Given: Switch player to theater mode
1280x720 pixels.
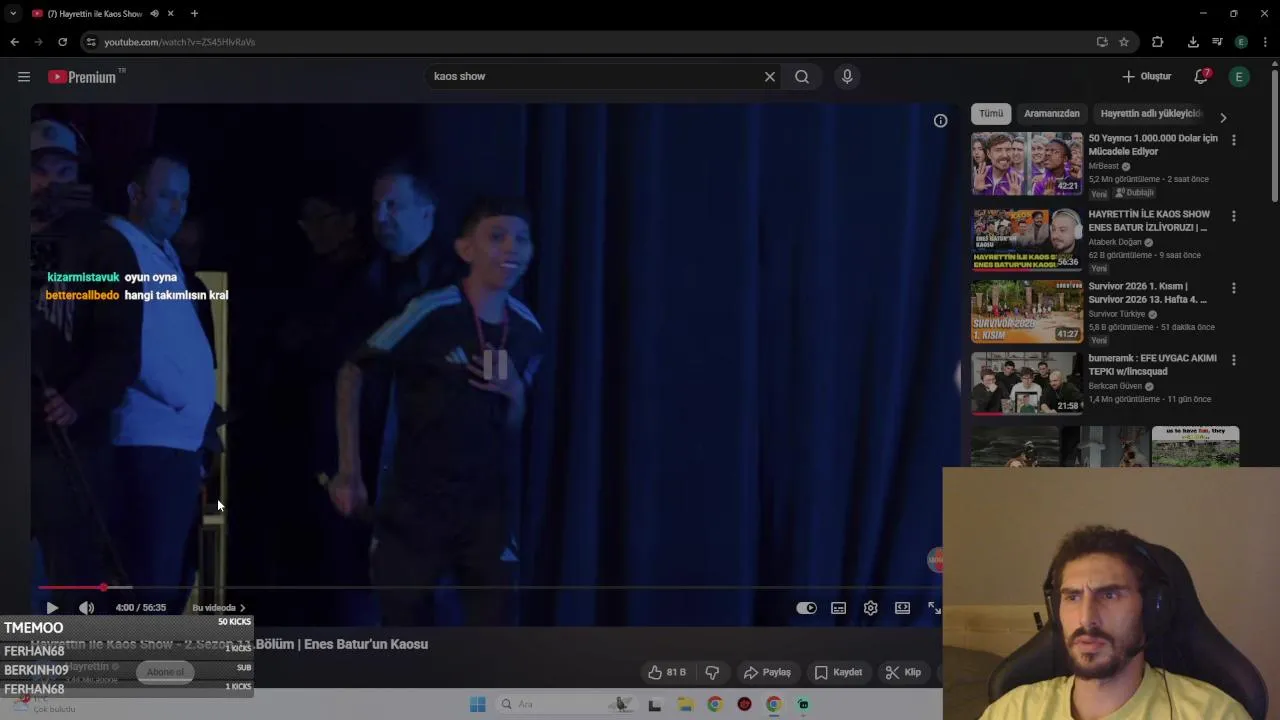Looking at the screenshot, I should pos(902,608).
